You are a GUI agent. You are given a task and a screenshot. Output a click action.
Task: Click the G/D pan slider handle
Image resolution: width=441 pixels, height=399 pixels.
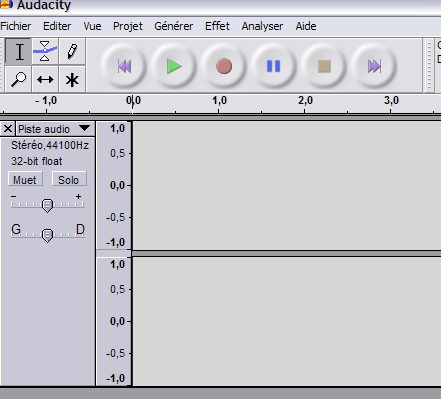(x=47, y=235)
